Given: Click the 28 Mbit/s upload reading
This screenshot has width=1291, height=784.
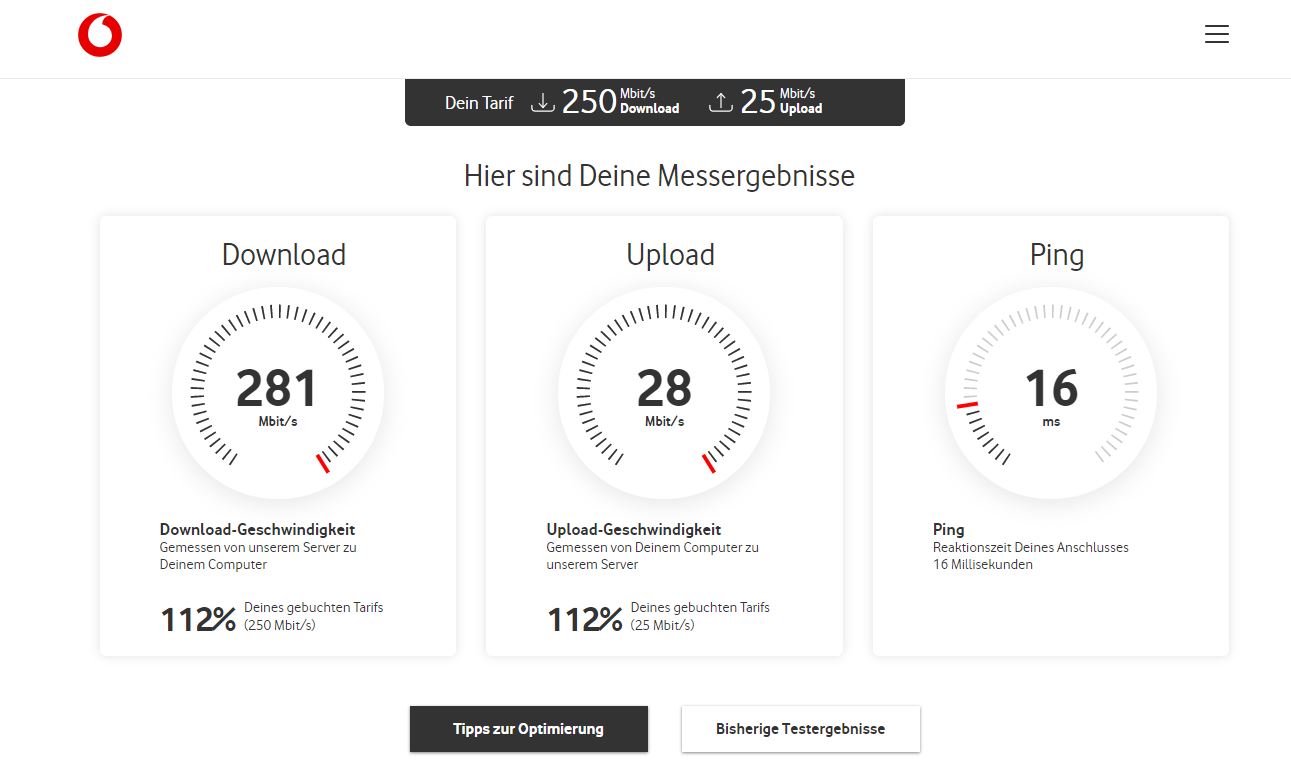Looking at the screenshot, I should tap(663, 389).
